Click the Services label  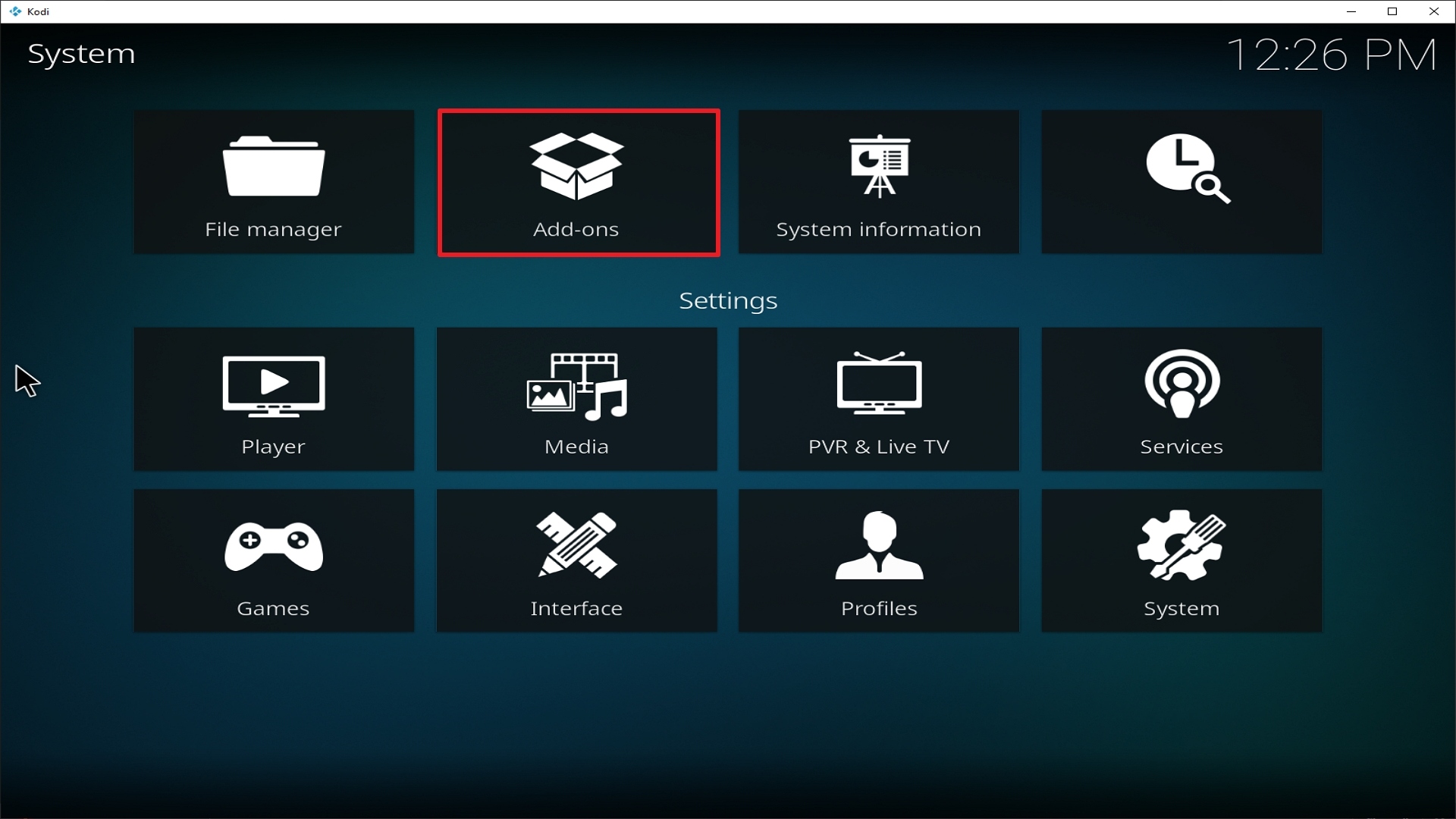point(1181,447)
